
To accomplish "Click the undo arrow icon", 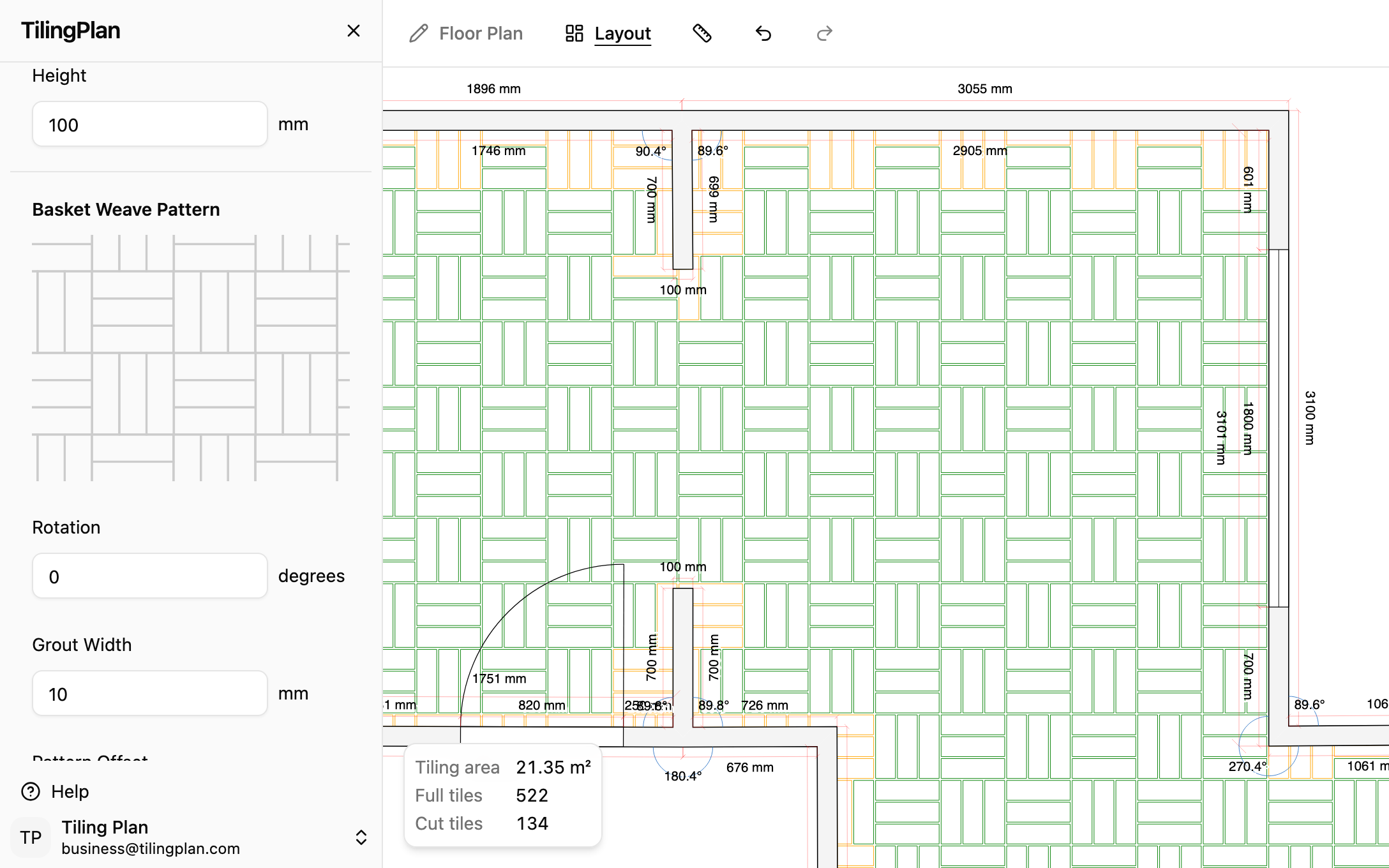I will click(x=763, y=33).
